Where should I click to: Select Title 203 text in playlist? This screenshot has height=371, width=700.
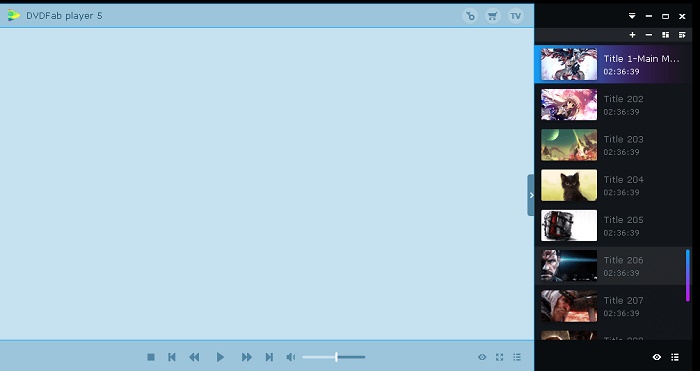point(624,139)
